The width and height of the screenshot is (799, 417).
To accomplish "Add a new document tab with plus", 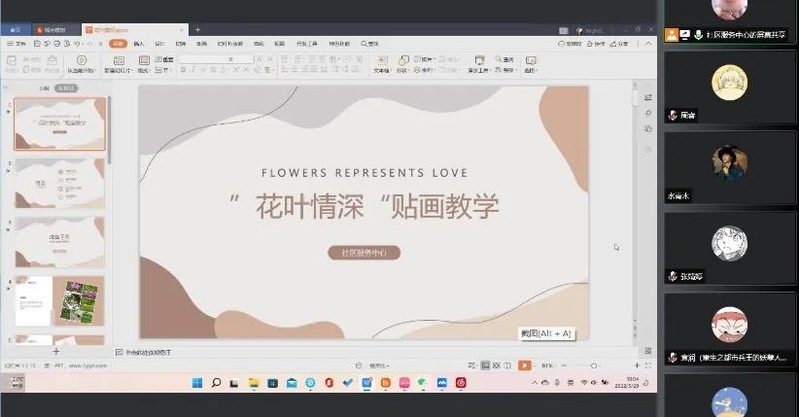I will [x=198, y=30].
